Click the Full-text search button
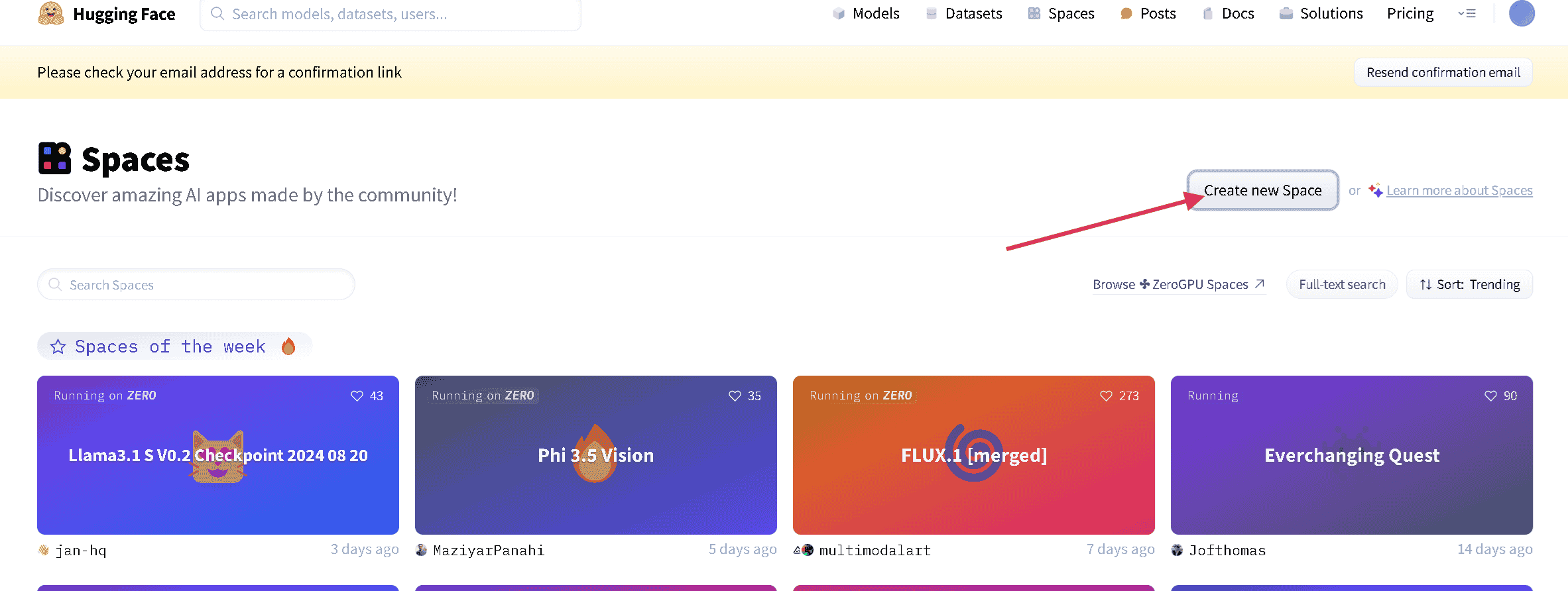Screen dimensions: 1568x591 1342,284
